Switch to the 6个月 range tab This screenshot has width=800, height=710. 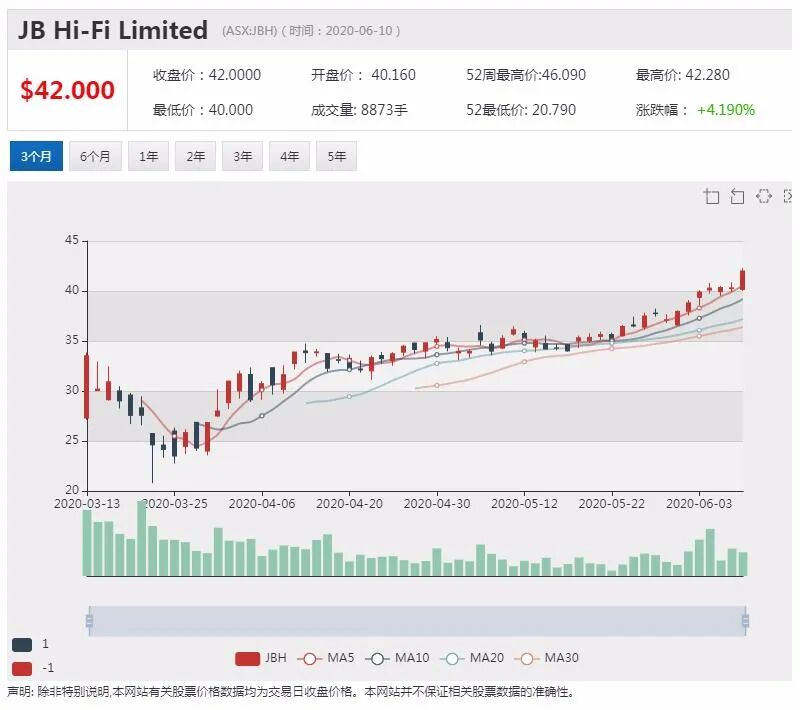(x=95, y=156)
